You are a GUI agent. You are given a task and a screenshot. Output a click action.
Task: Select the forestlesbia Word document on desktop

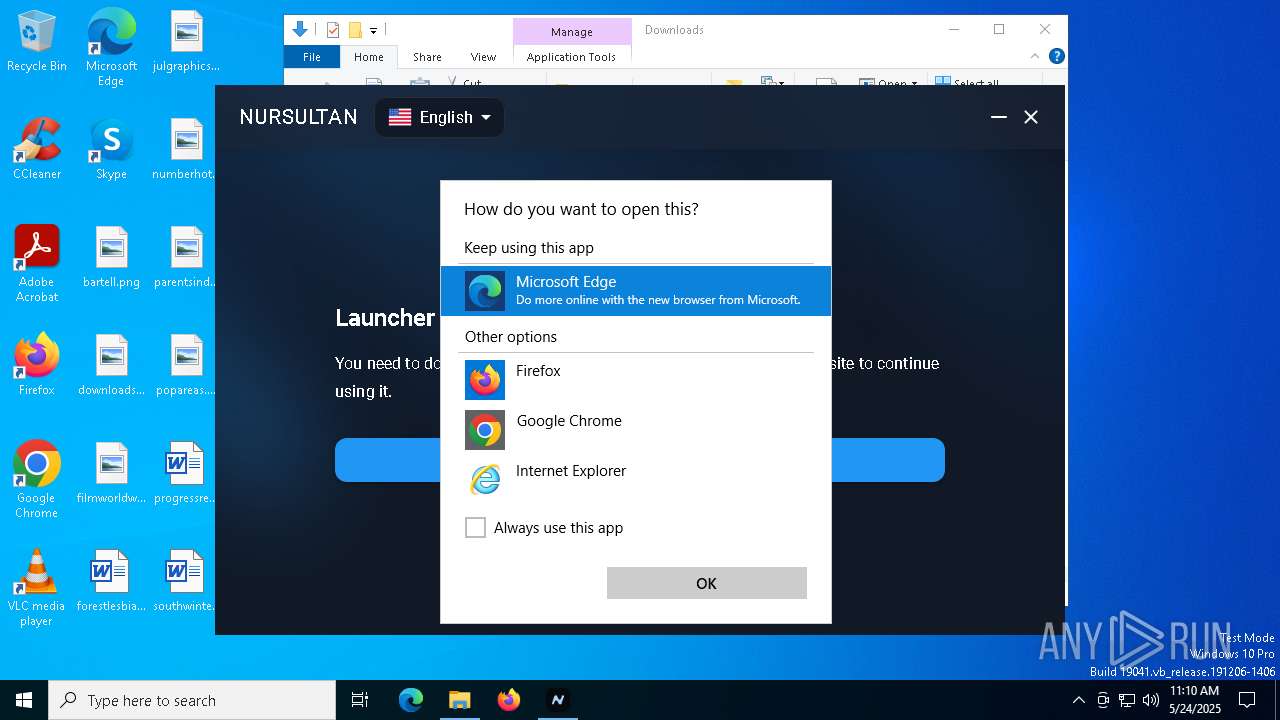click(111, 581)
